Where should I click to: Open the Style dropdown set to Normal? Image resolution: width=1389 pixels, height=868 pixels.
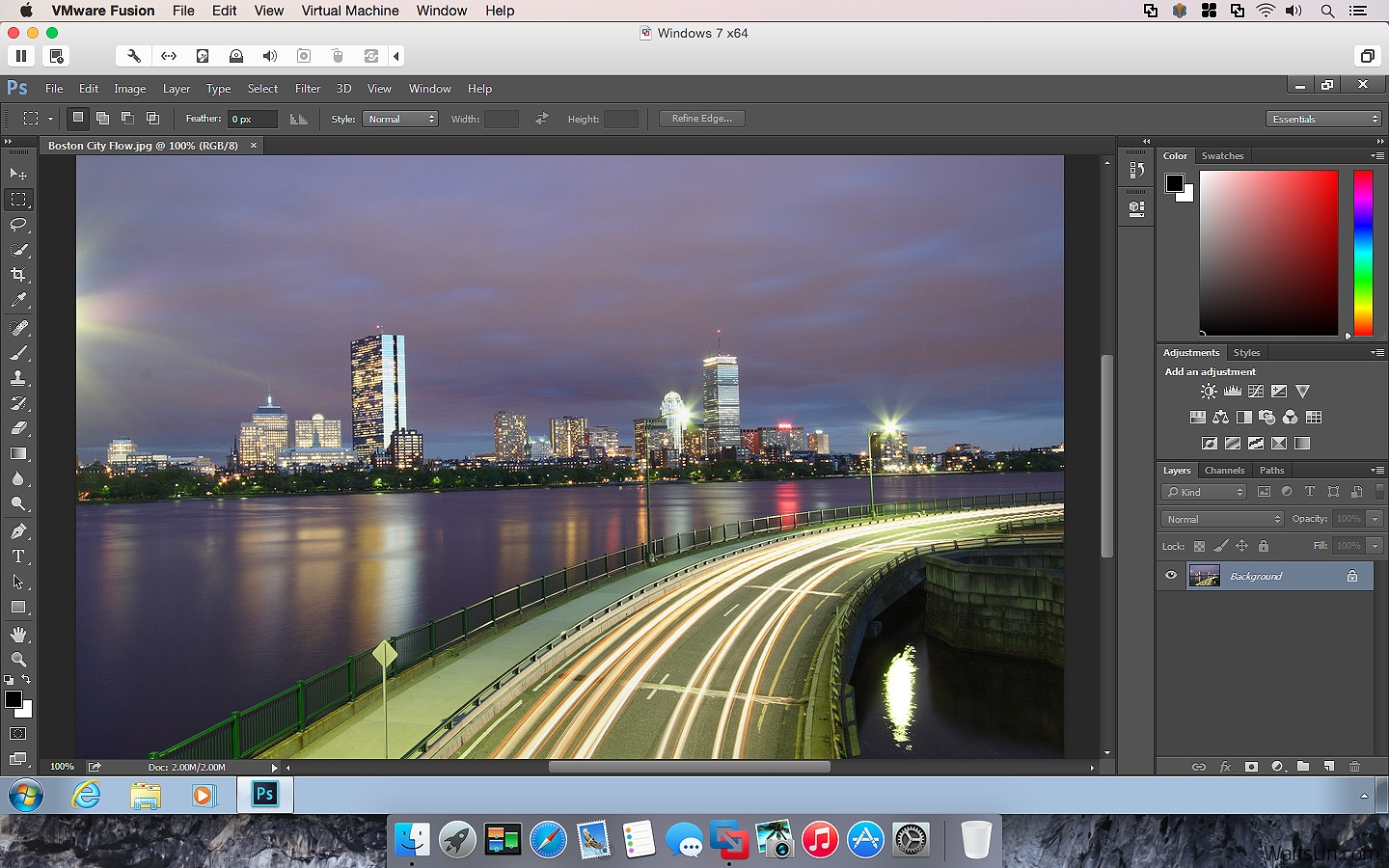[401, 119]
